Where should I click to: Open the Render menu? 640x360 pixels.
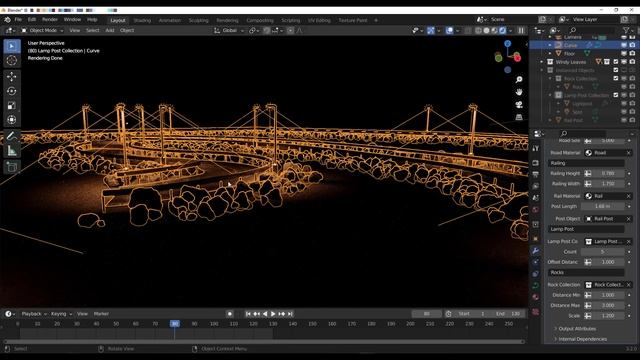click(x=50, y=20)
